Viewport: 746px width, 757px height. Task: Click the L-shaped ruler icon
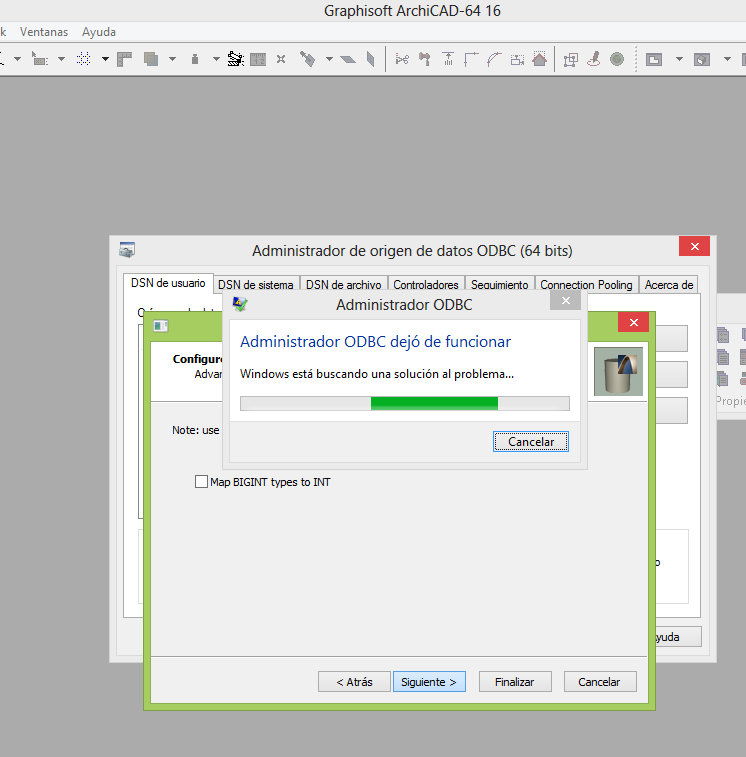(x=125, y=59)
